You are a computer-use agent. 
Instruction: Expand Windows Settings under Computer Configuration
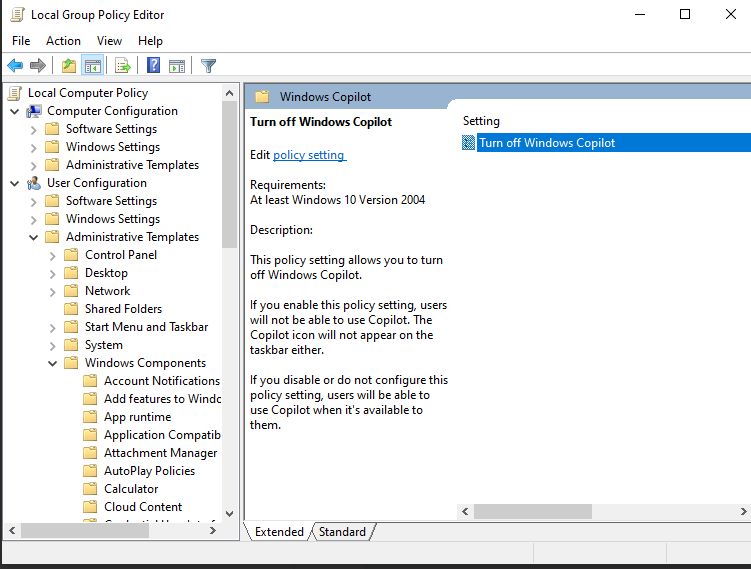[33, 148]
